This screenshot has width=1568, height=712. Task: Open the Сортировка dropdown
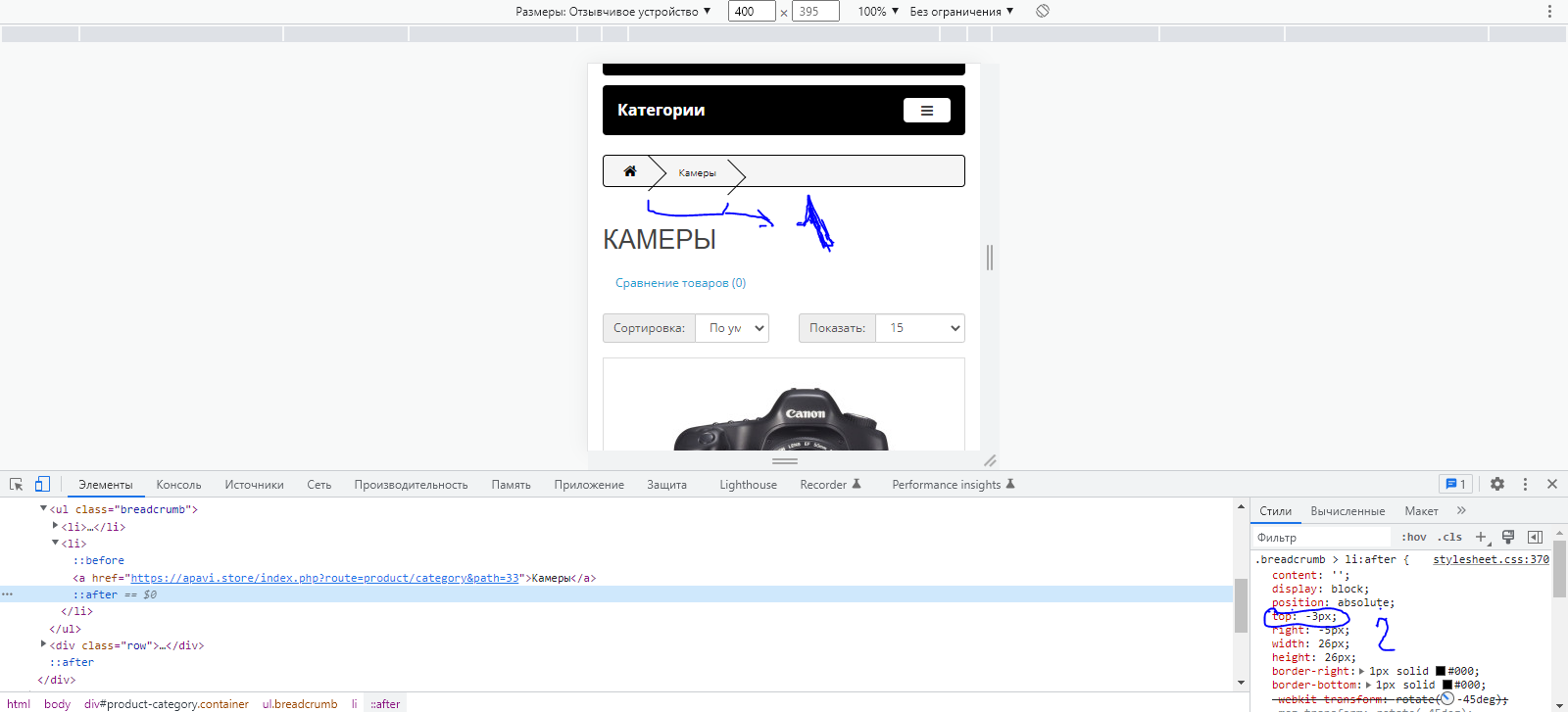tap(732, 328)
